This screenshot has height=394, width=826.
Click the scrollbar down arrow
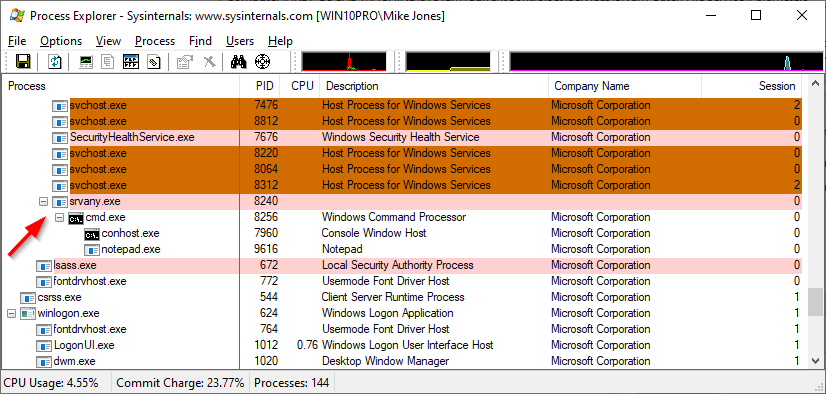point(814,360)
